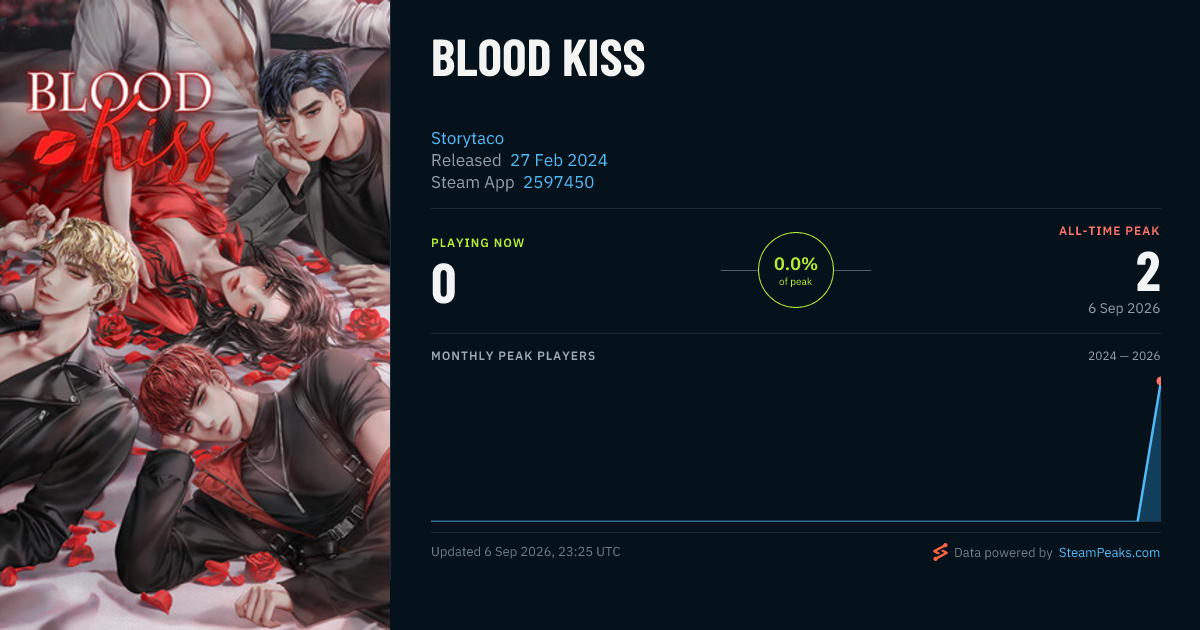The width and height of the screenshot is (1200, 630).
Task: Select the red peak point on chart
Action: (1159, 381)
